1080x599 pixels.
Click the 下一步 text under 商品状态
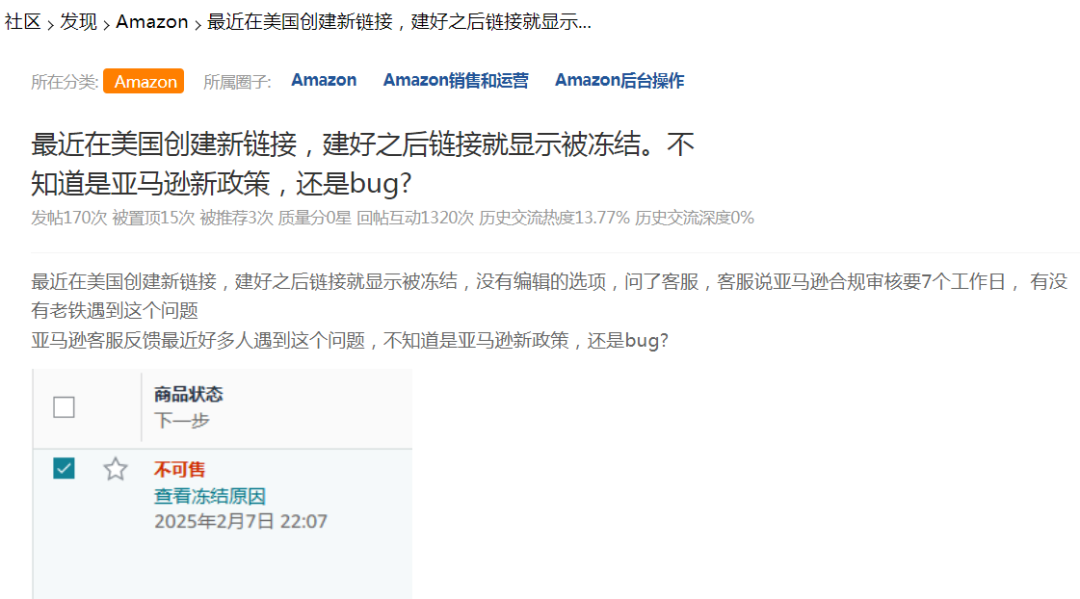[181, 420]
